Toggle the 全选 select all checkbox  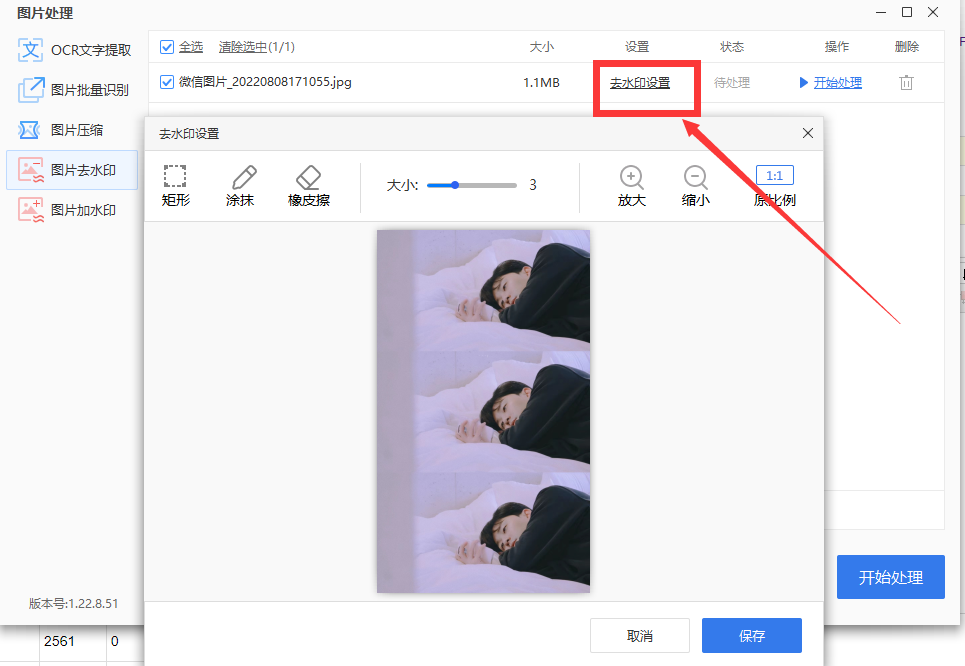(167, 47)
